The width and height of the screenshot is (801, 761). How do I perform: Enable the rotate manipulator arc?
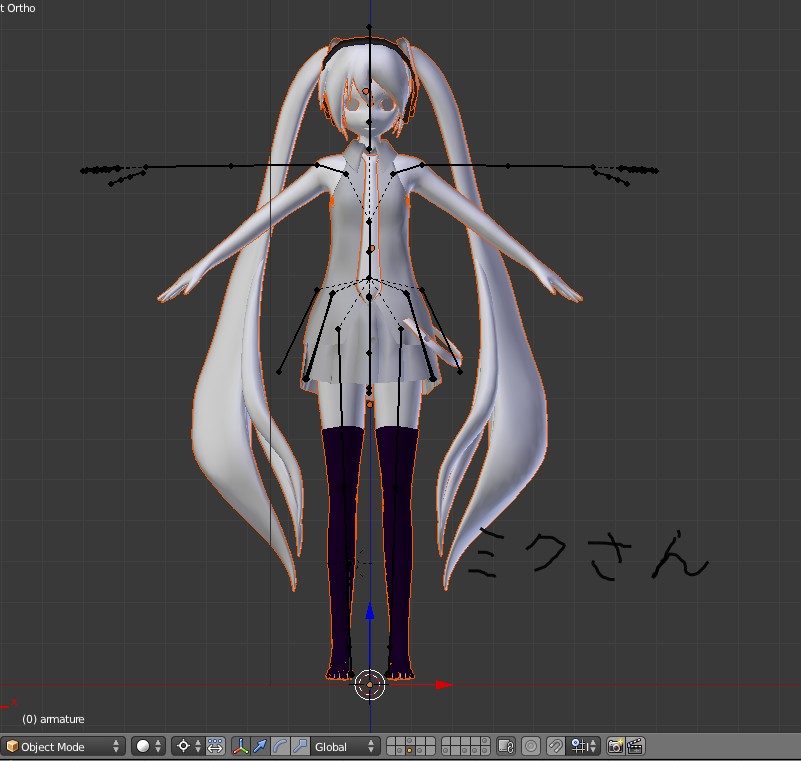[280, 746]
